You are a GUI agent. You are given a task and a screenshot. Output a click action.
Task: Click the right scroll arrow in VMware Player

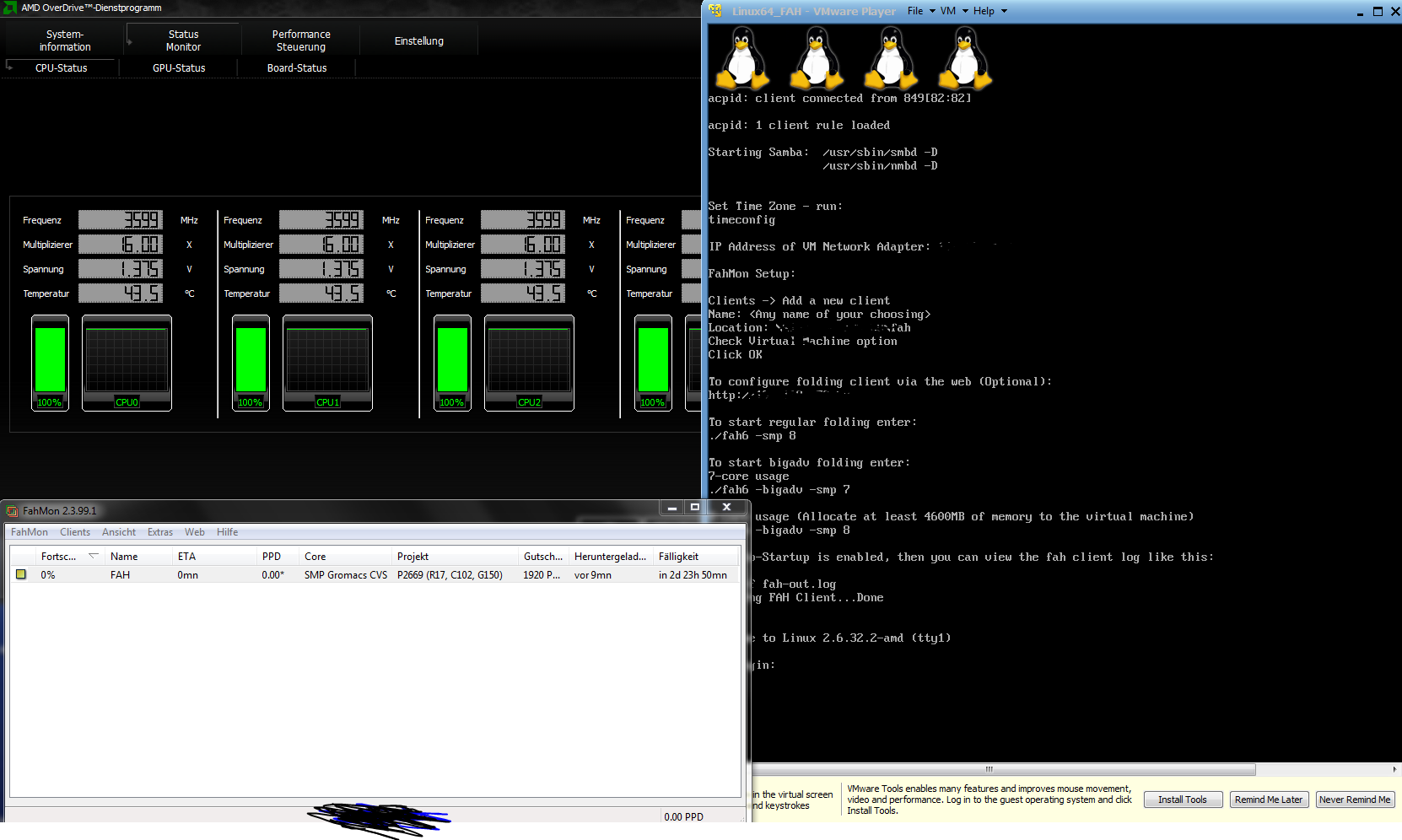[1394, 769]
